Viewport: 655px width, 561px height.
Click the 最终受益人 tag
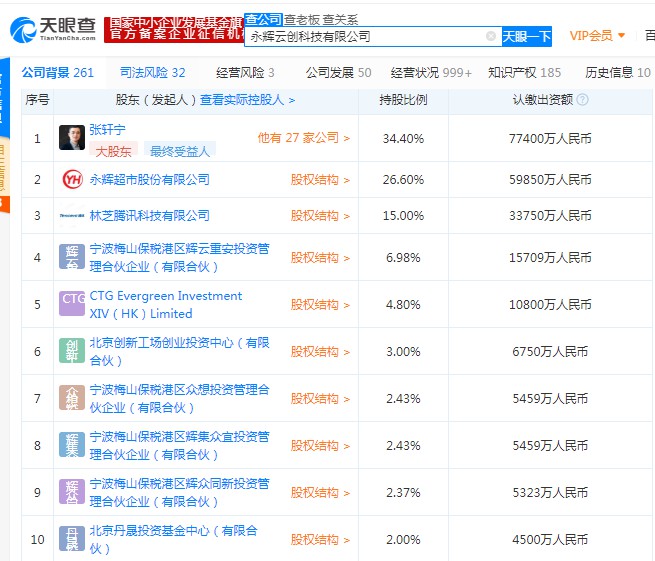click(180, 151)
